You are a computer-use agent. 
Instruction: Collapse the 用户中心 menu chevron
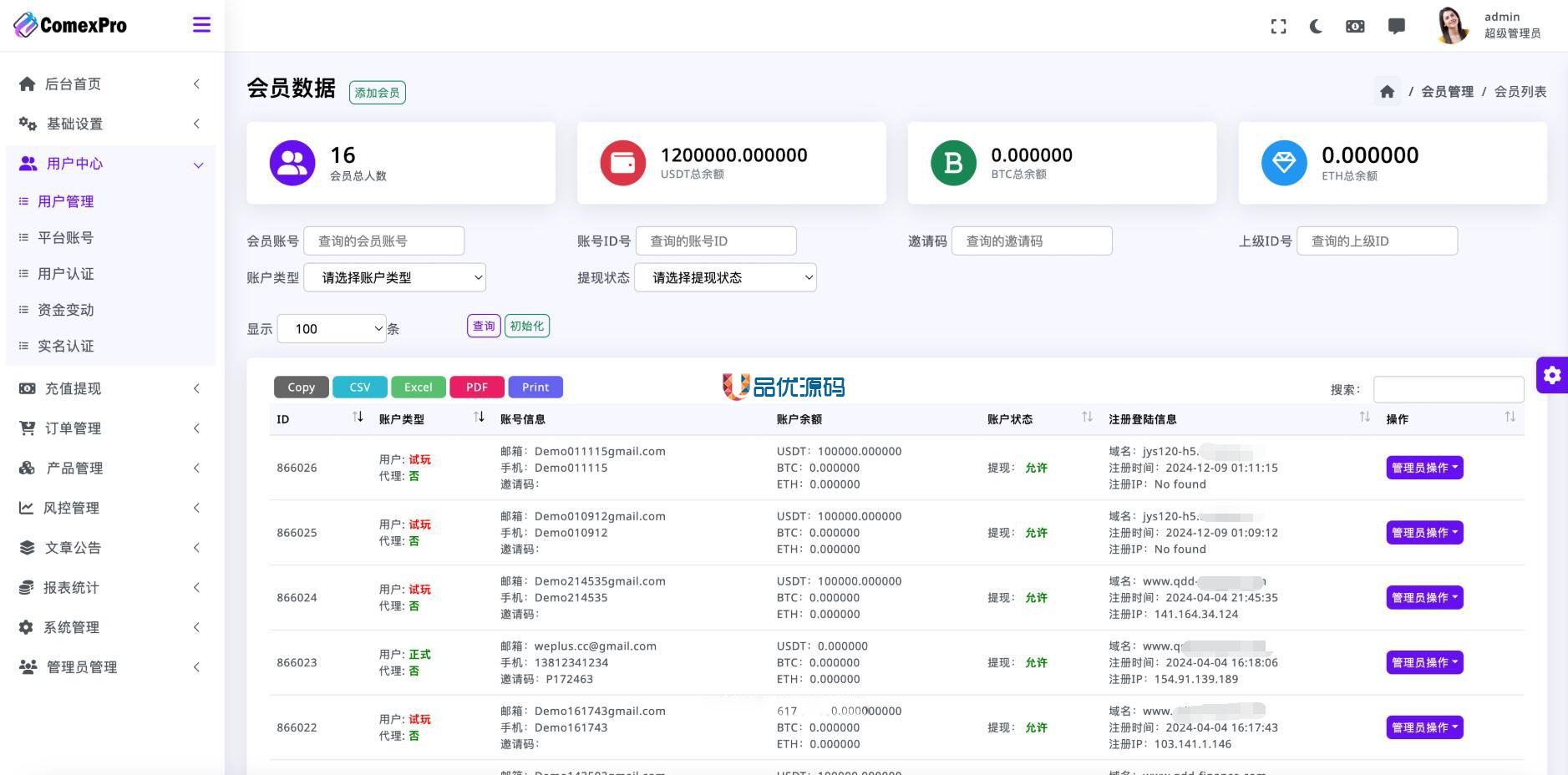coord(198,165)
